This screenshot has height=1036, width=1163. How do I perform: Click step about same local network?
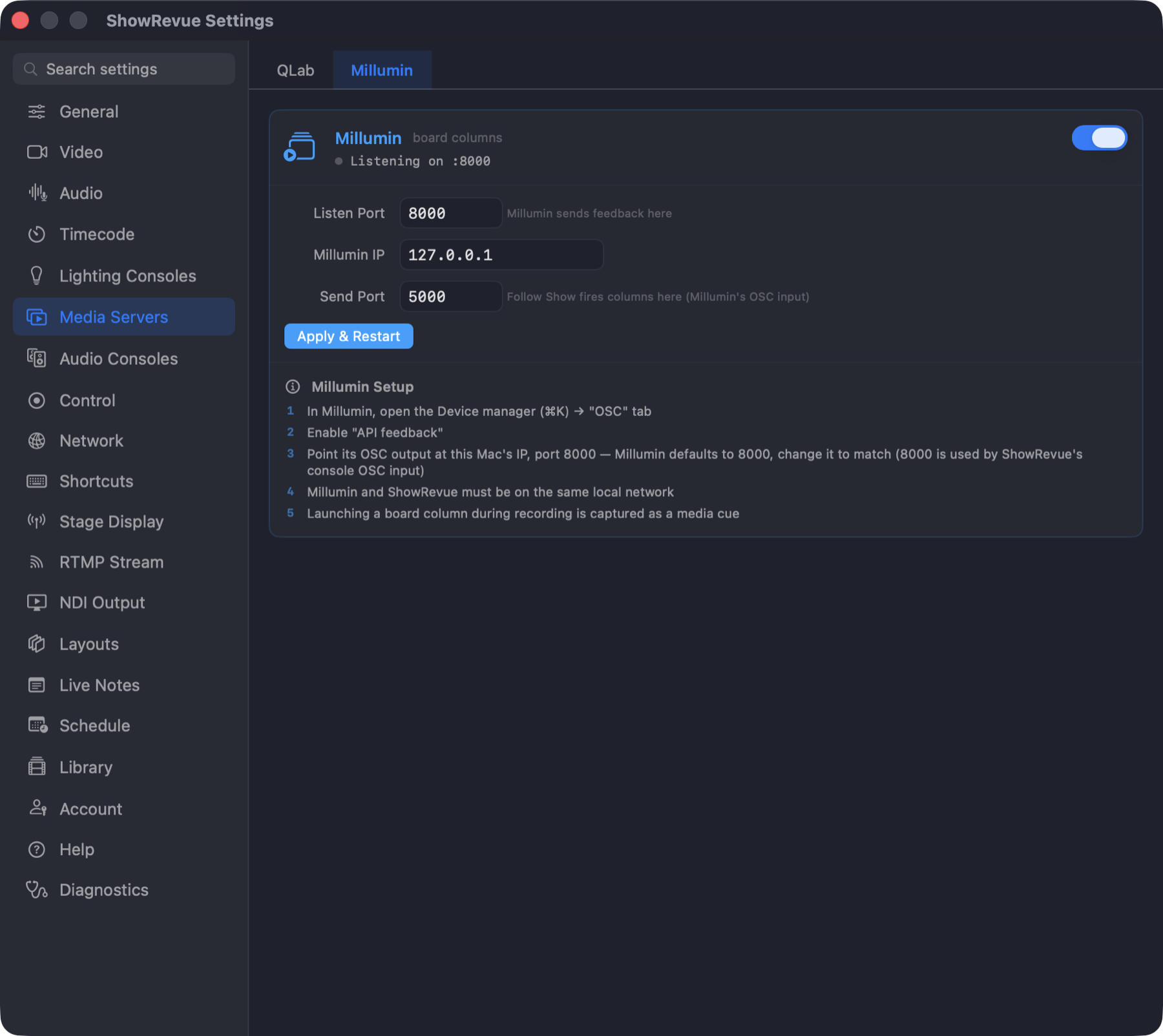[x=490, y=492]
